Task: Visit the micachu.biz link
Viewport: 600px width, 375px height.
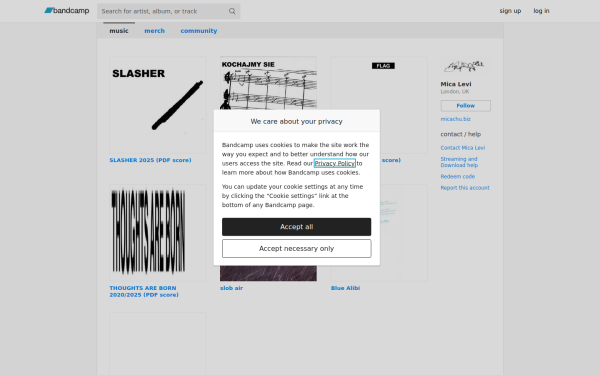Action: pos(455,119)
